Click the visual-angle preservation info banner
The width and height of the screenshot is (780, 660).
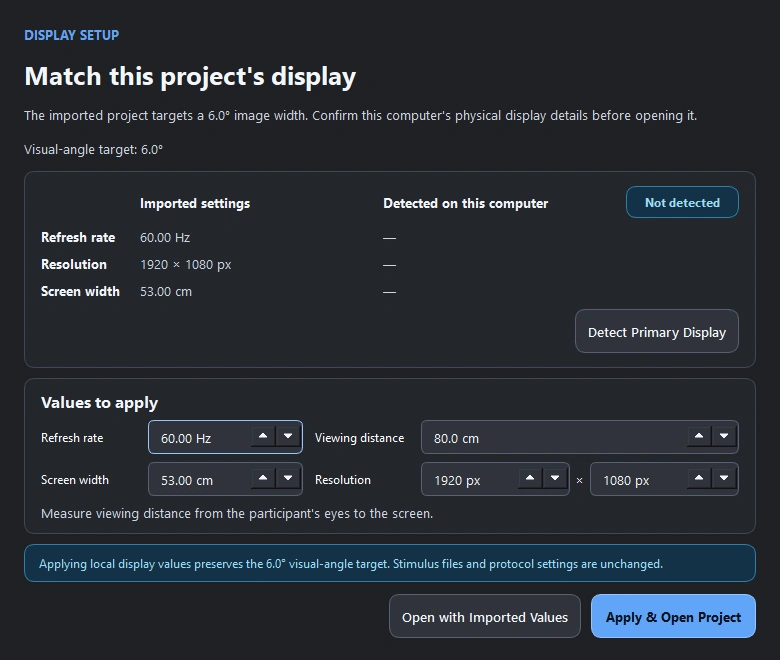(390, 563)
